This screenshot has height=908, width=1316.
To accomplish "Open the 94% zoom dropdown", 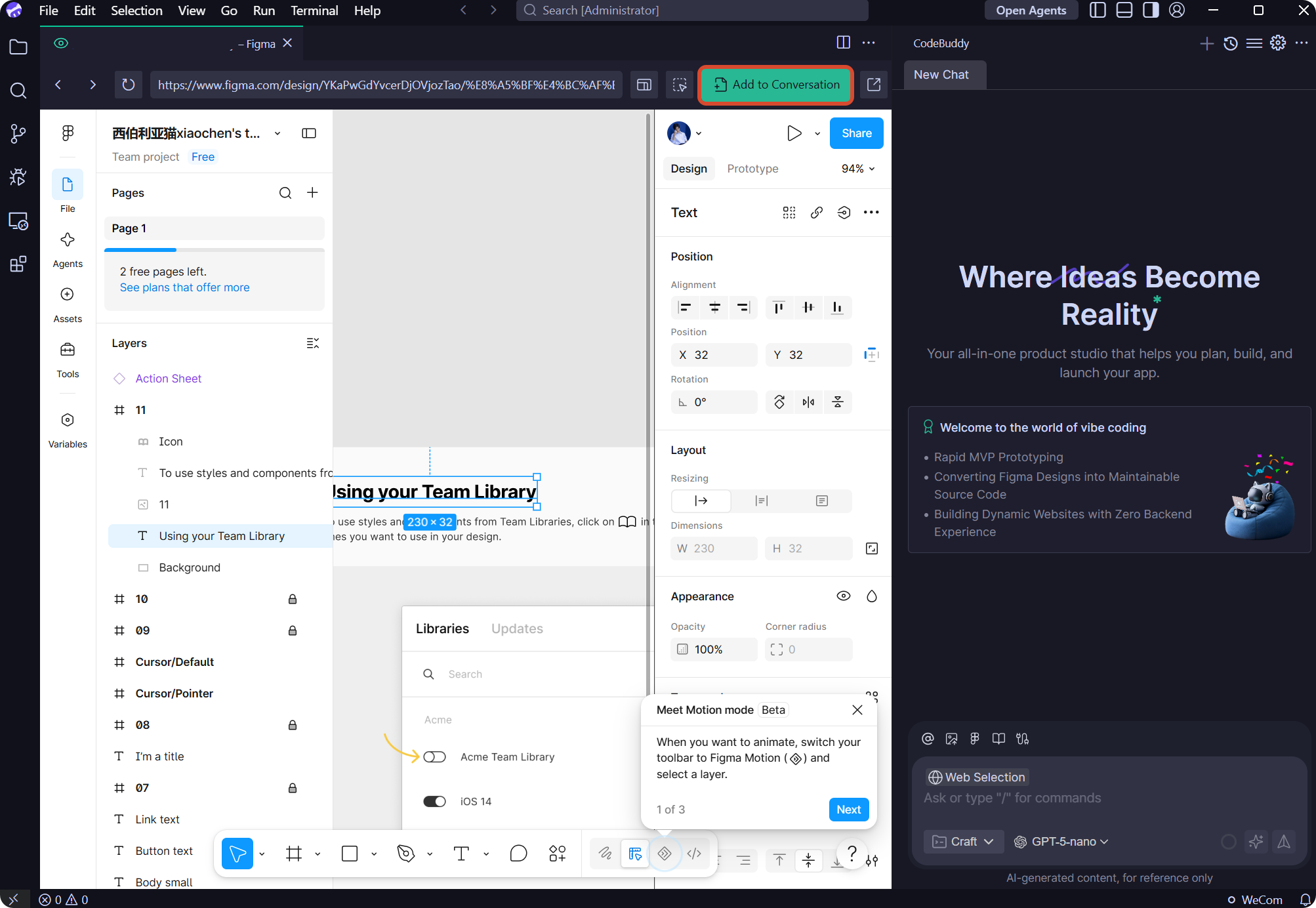I will point(858,169).
